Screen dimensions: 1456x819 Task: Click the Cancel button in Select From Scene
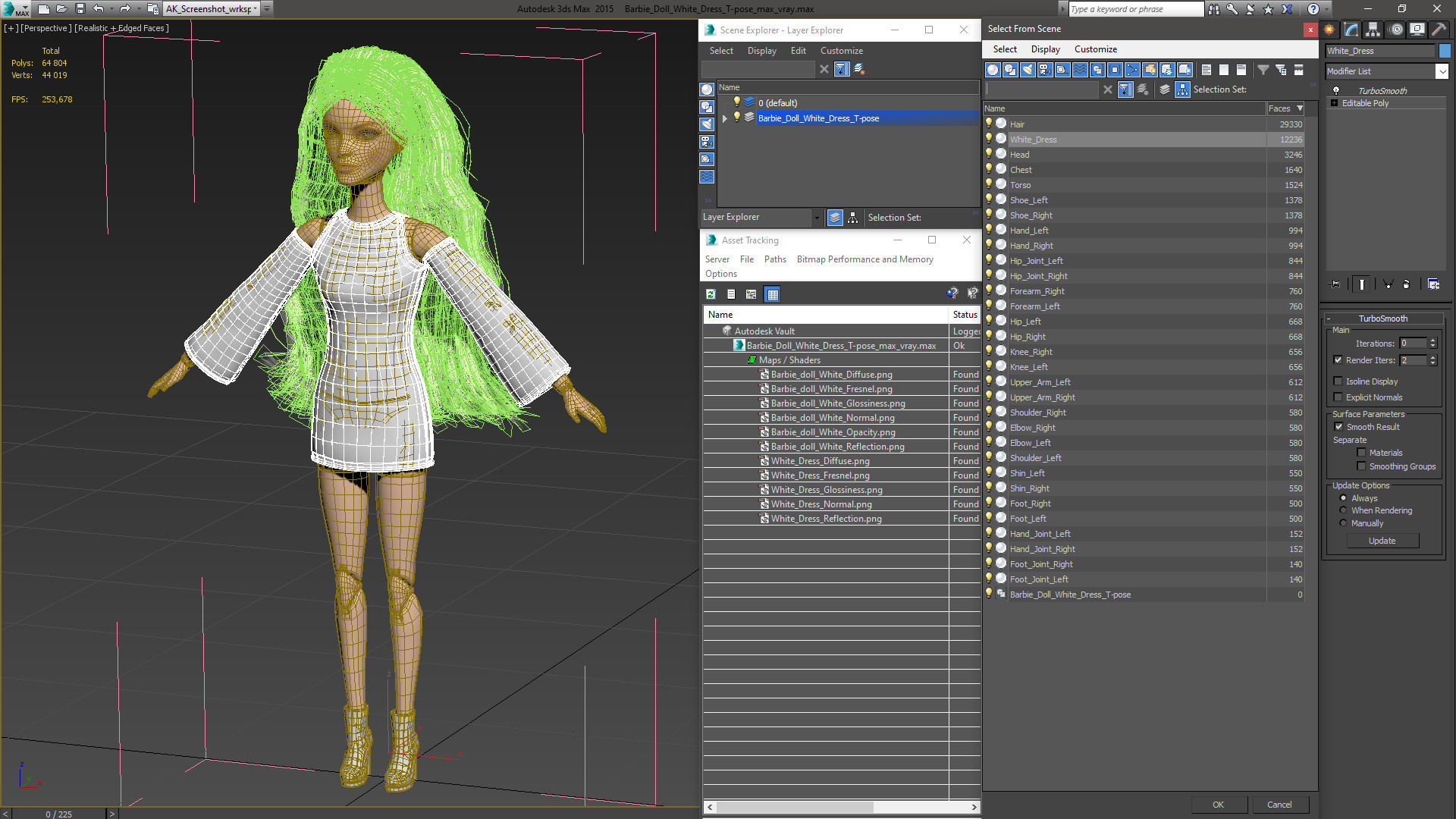pos(1279,805)
